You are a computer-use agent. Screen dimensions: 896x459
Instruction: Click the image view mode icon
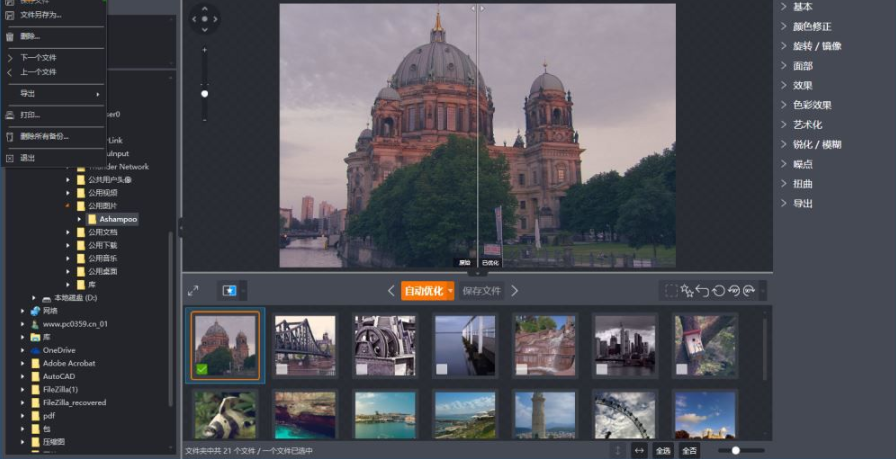pyautogui.click(x=229, y=291)
